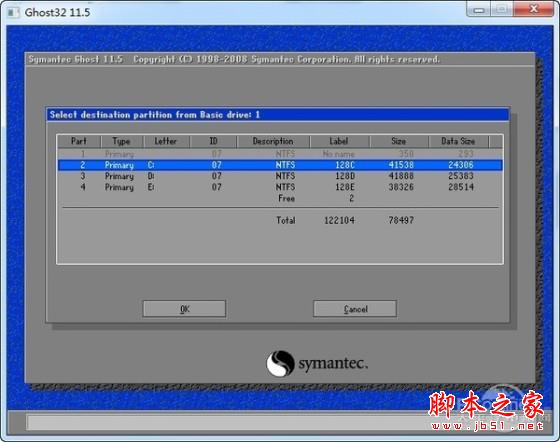The height and width of the screenshot is (442, 560).
Task: Click the Symantec logo
Action: [317, 363]
